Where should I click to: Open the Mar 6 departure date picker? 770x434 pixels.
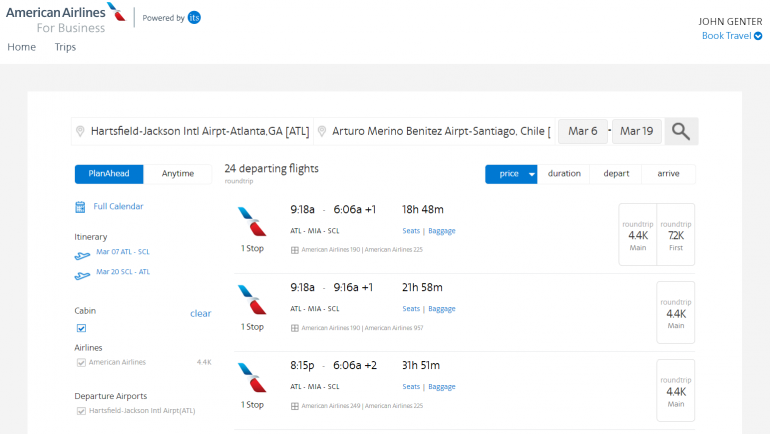click(582, 131)
